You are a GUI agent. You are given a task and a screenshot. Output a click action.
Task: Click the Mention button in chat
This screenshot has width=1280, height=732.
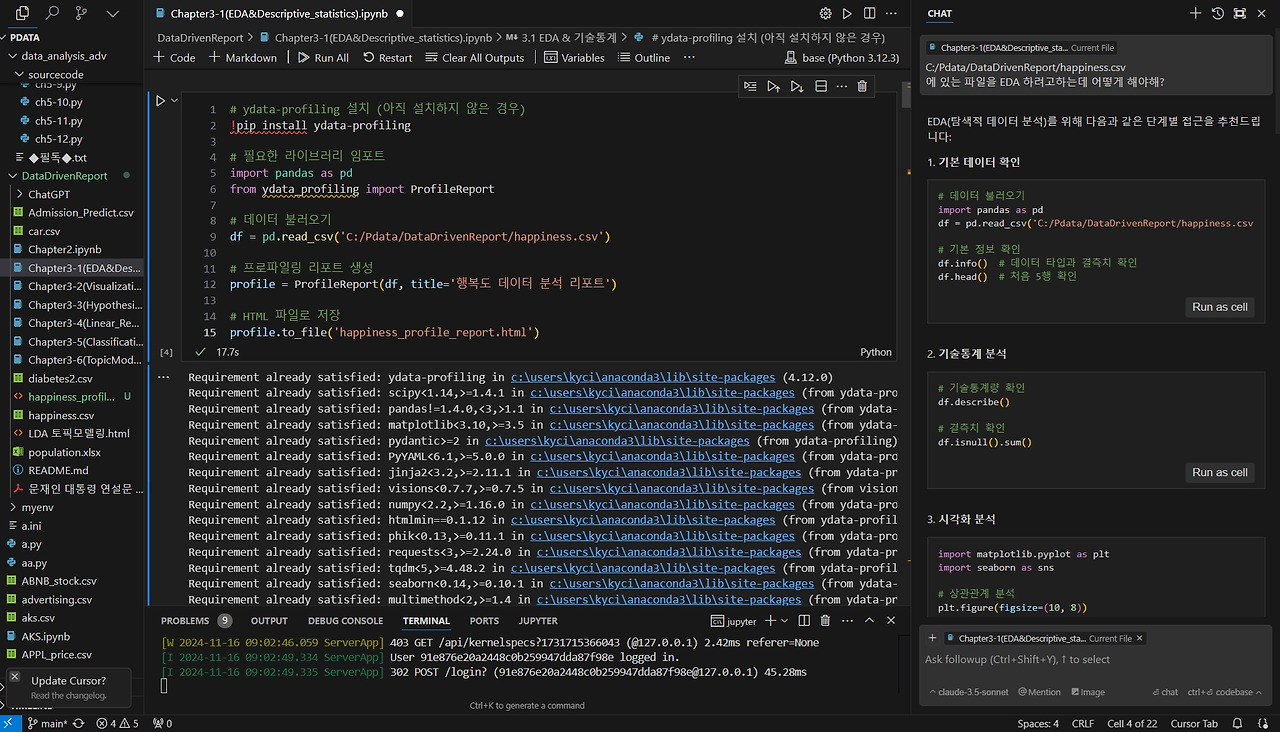point(1039,692)
